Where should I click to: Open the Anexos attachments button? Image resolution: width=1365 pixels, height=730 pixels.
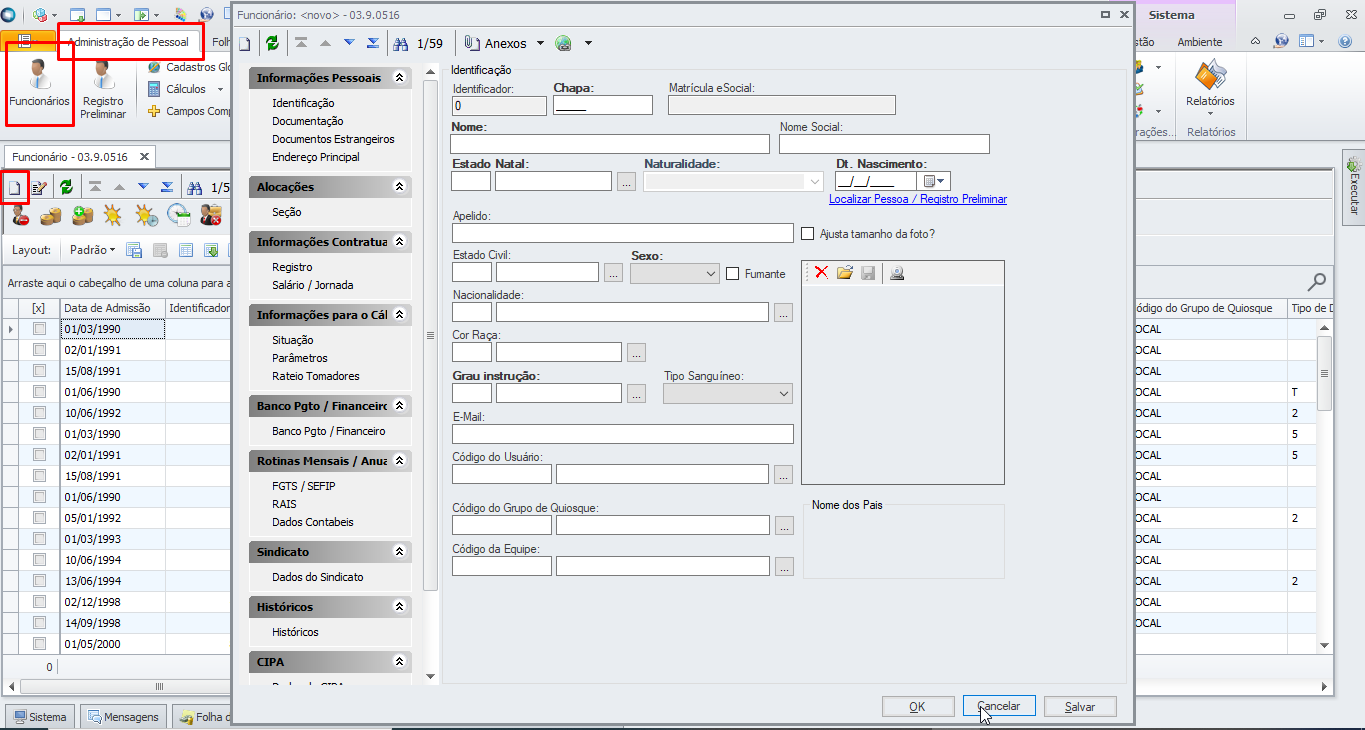coord(497,44)
